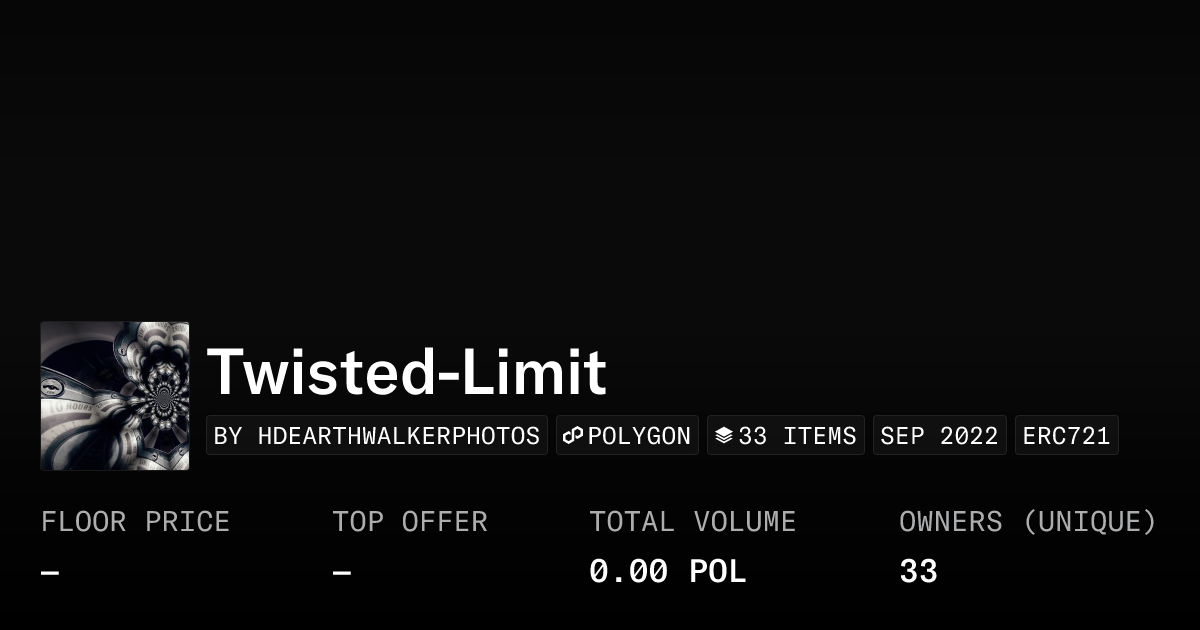The height and width of the screenshot is (630, 1200).
Task: Click the TOP OFFER label
Action: coord(410,522)
